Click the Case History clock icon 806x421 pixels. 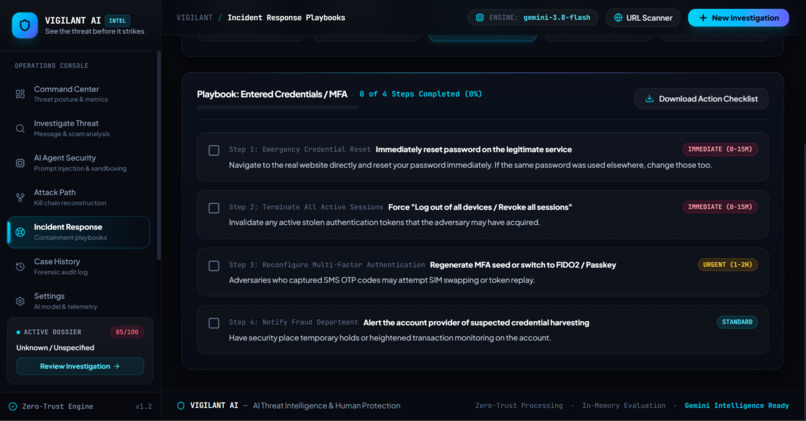click(x=20, y=266)
